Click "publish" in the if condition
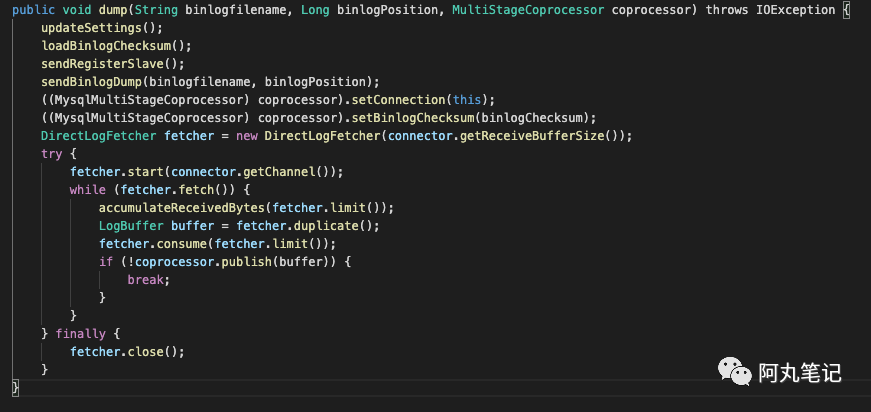 [x=247, y=262]
